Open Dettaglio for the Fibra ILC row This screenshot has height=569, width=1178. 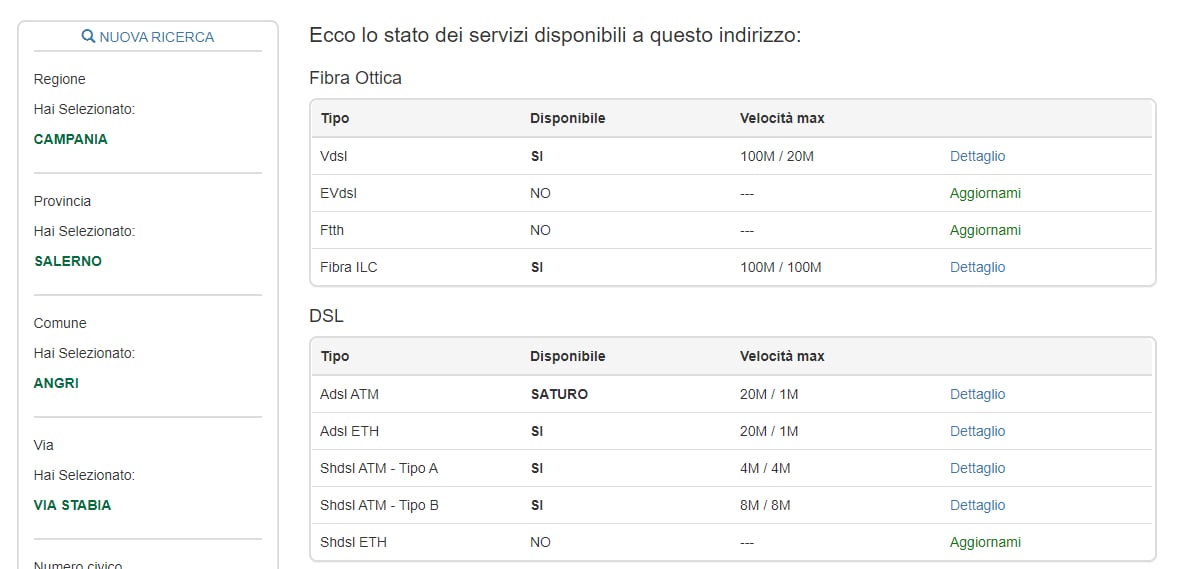click(x=977, y=267)
